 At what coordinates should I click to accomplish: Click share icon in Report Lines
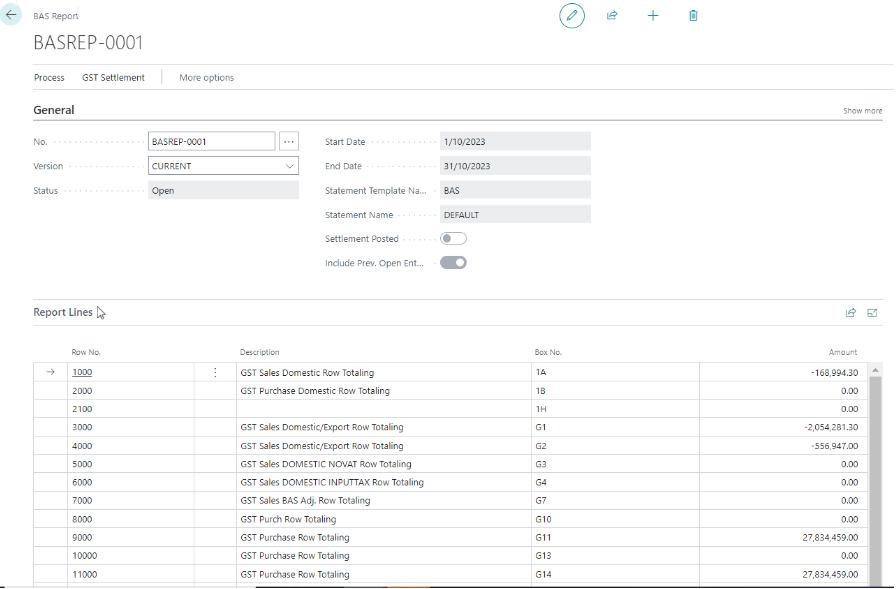851,313
